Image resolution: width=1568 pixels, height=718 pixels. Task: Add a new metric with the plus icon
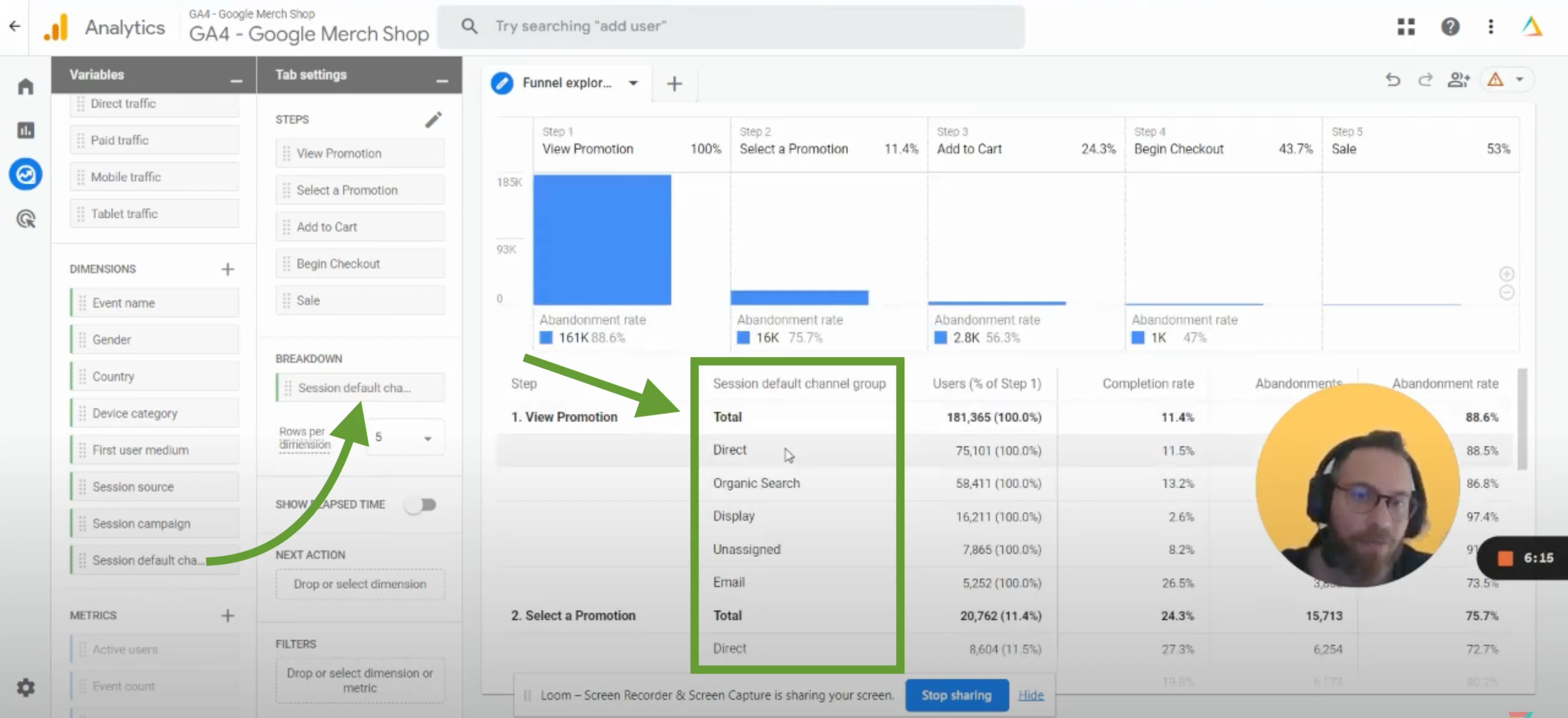coord(228,616)
